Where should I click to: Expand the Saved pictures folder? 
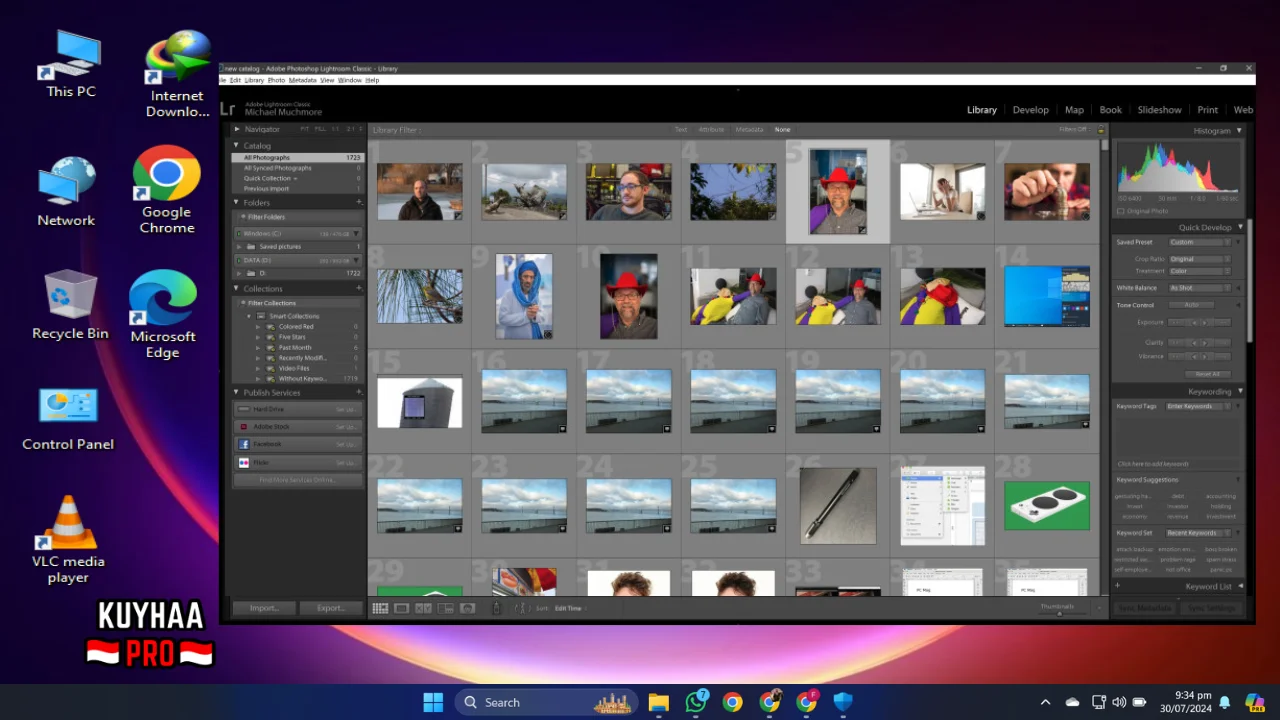pyautogui.click(x=239, y=246)
